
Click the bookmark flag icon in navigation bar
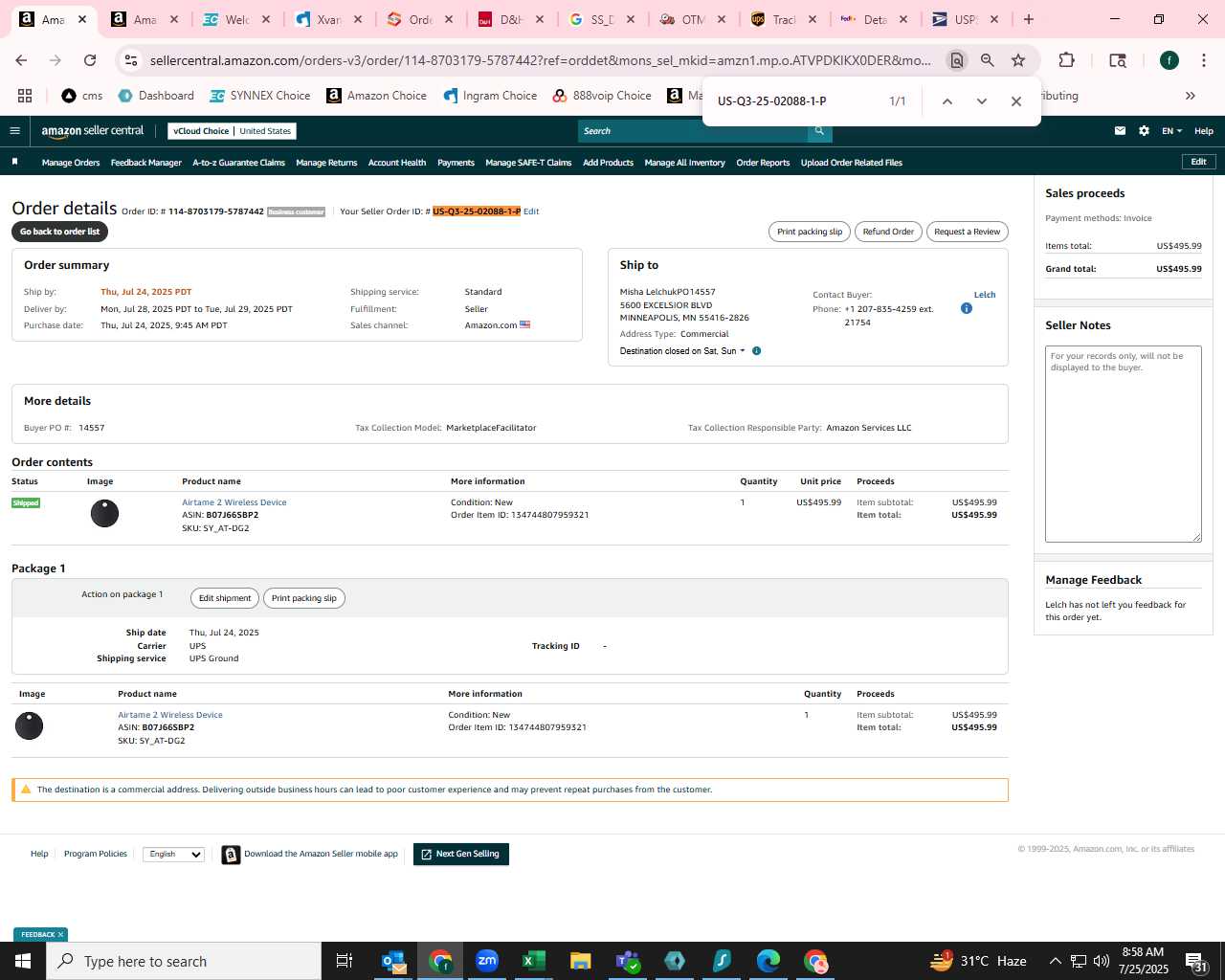[14, 162]
